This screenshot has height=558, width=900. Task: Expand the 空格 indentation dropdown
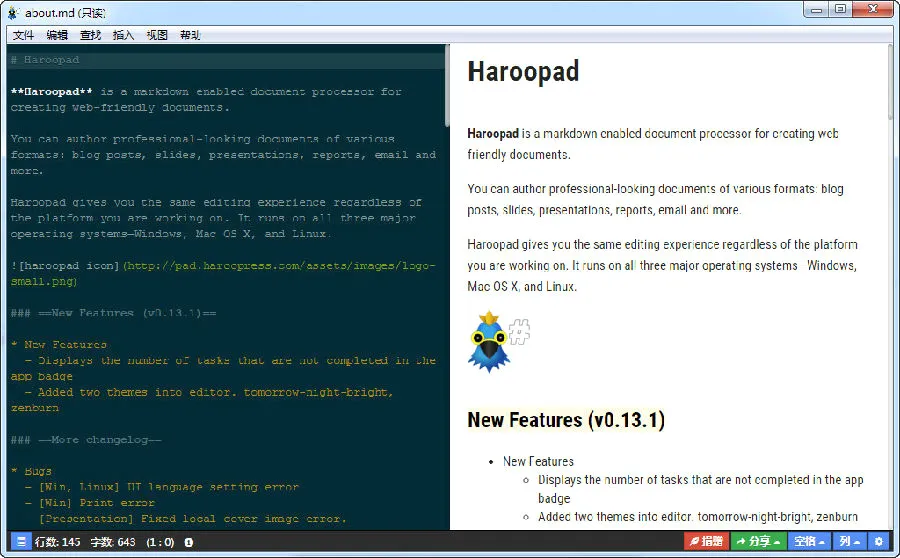(x=809, y=541)
